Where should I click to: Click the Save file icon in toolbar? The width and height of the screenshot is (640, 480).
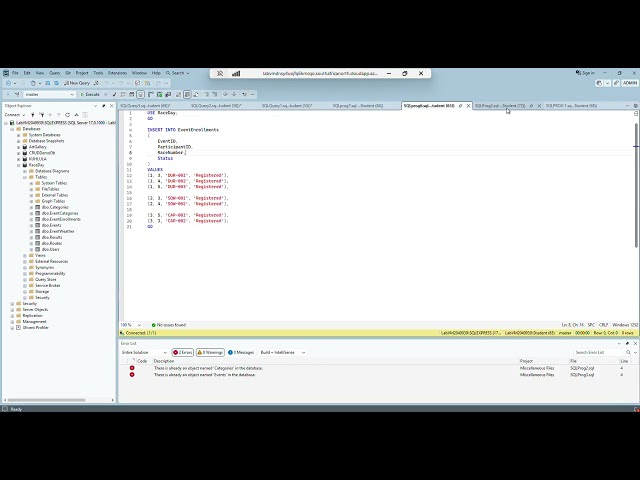(x=48, y=83)
